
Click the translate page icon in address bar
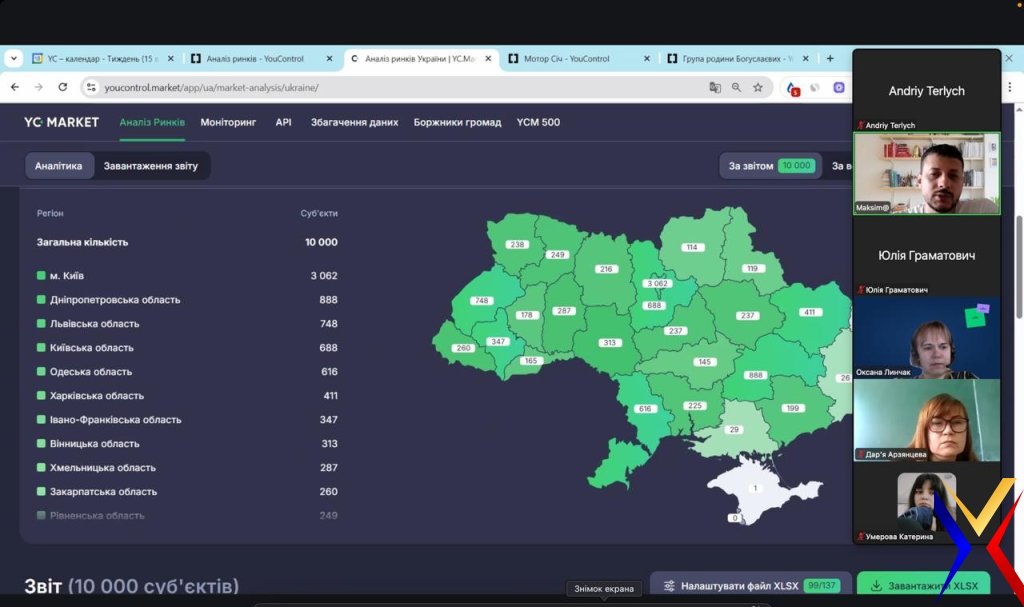[715, 87]
